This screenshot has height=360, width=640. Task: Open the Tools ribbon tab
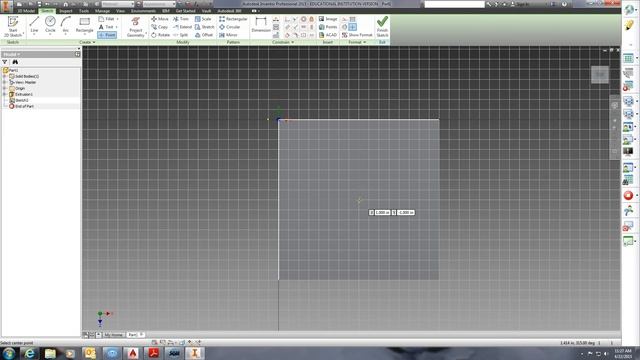pyautogui.click(x=84, y=11)
